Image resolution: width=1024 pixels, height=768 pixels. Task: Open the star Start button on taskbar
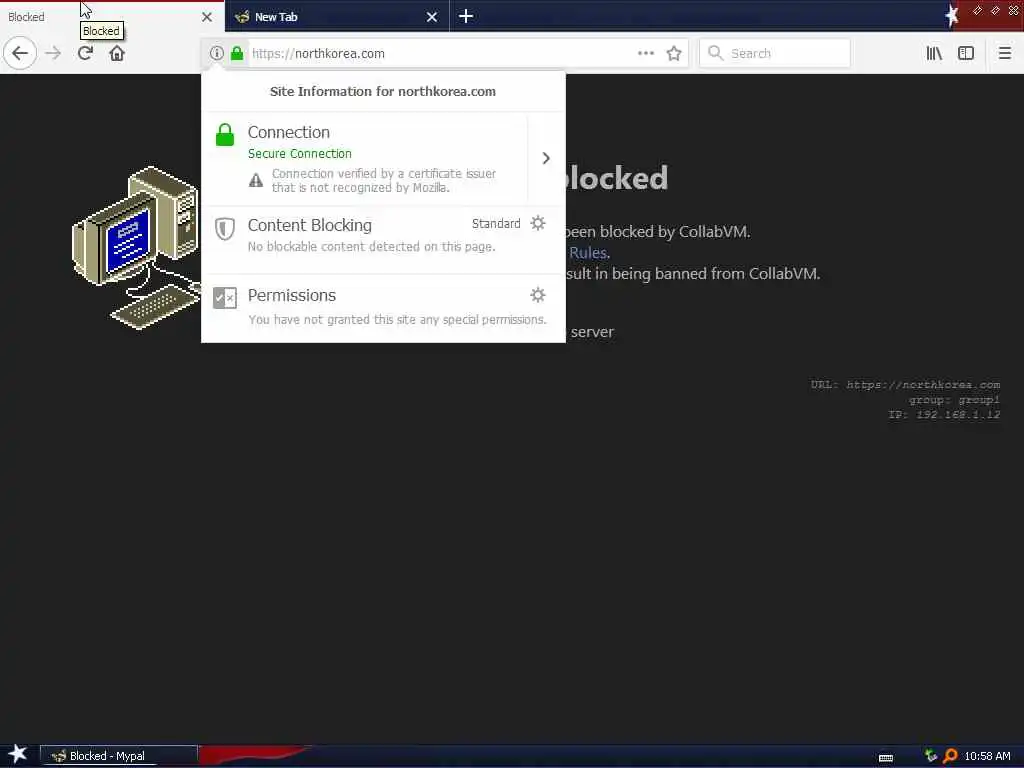click(17, 754)
